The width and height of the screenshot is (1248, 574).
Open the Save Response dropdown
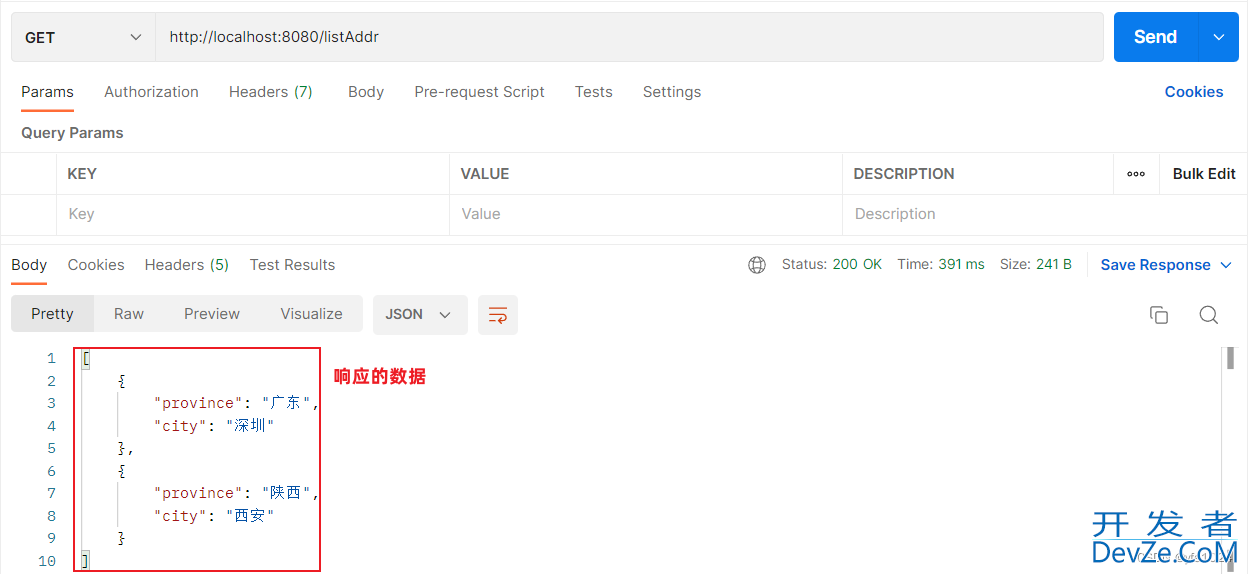tap(1168, 265)
